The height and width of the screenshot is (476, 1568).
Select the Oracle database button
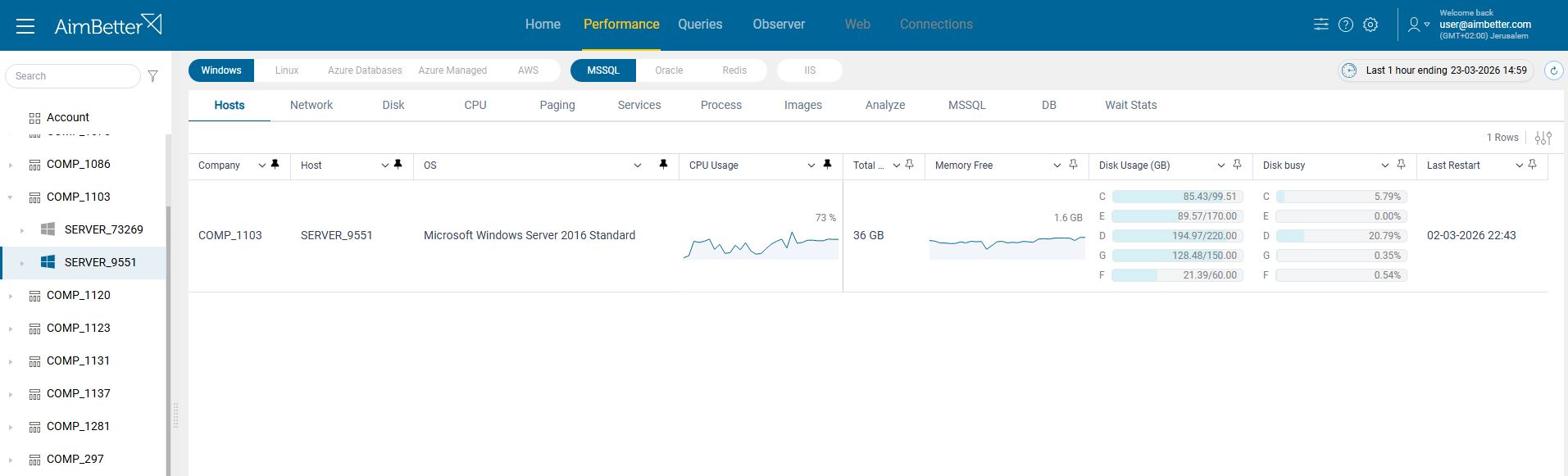pos(669,70)
